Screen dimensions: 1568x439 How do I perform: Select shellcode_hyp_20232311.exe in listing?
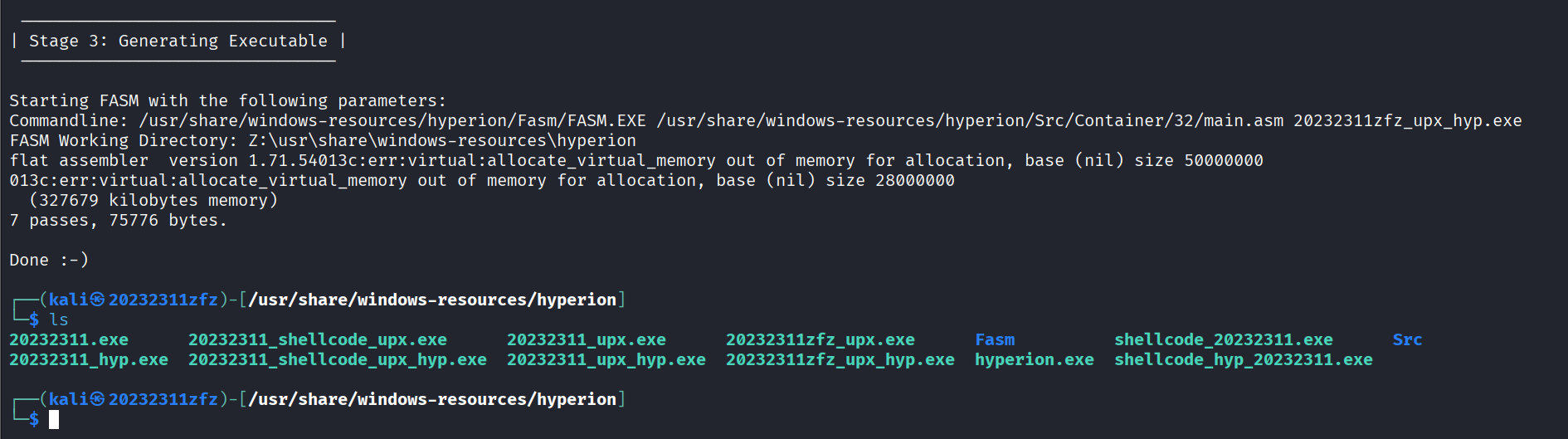click(1244, 359)
